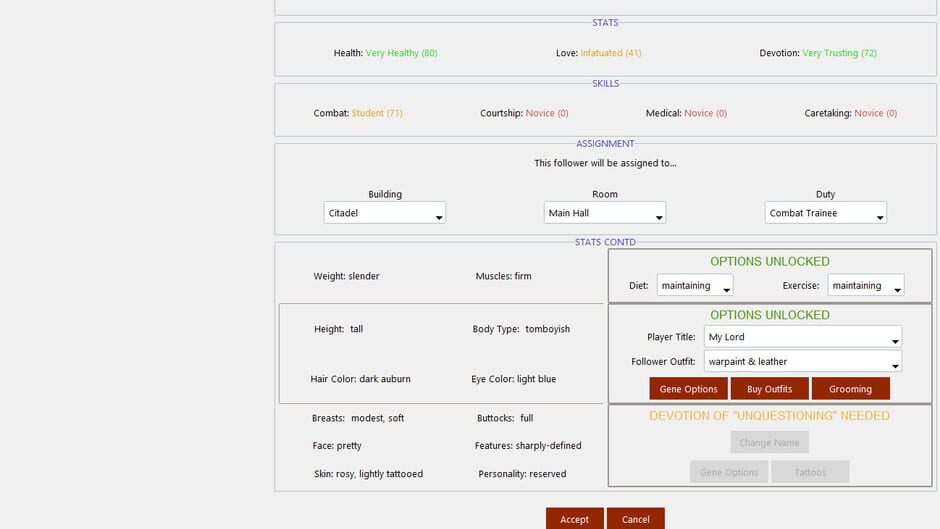Open the Building dropdown showing Citadel
This screenshot has width=940, height=529.
tap(384, 213)
